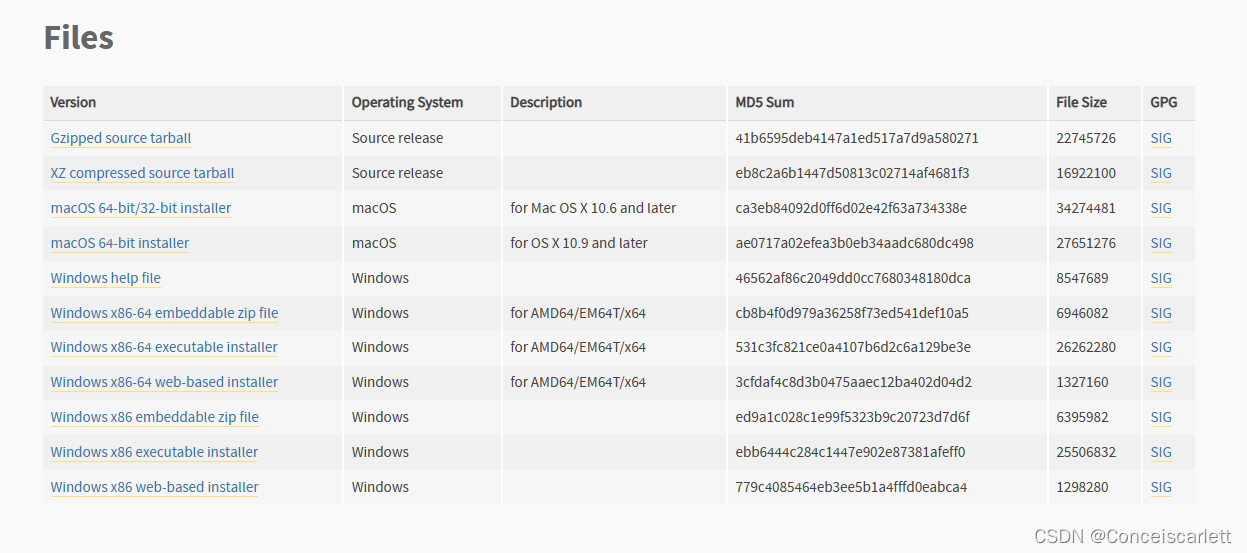Click the Version column header

click(73, 102)
